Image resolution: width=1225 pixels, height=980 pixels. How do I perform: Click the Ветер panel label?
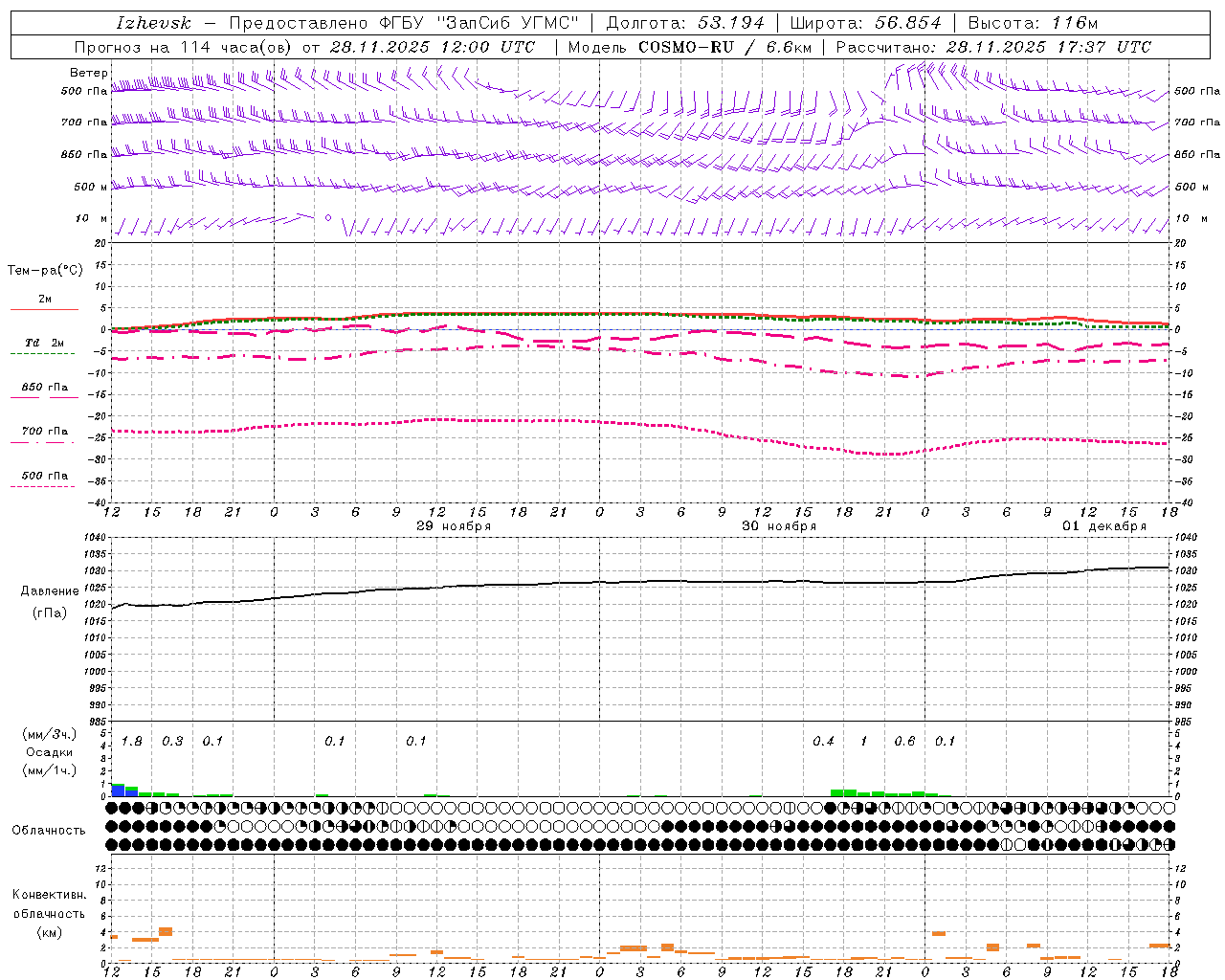[88, 73]
